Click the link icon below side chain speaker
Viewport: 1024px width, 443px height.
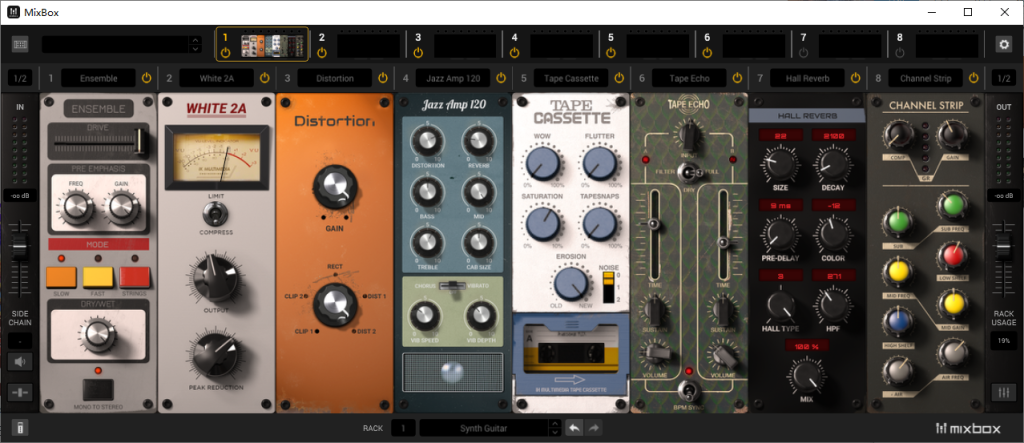(20, 392)
